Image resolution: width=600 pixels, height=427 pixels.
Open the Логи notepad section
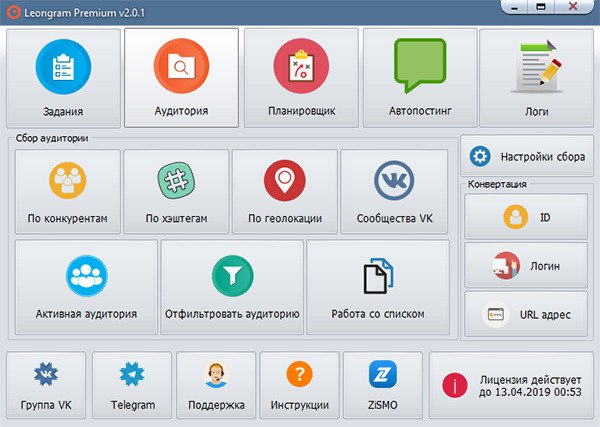tap(536, 78)
